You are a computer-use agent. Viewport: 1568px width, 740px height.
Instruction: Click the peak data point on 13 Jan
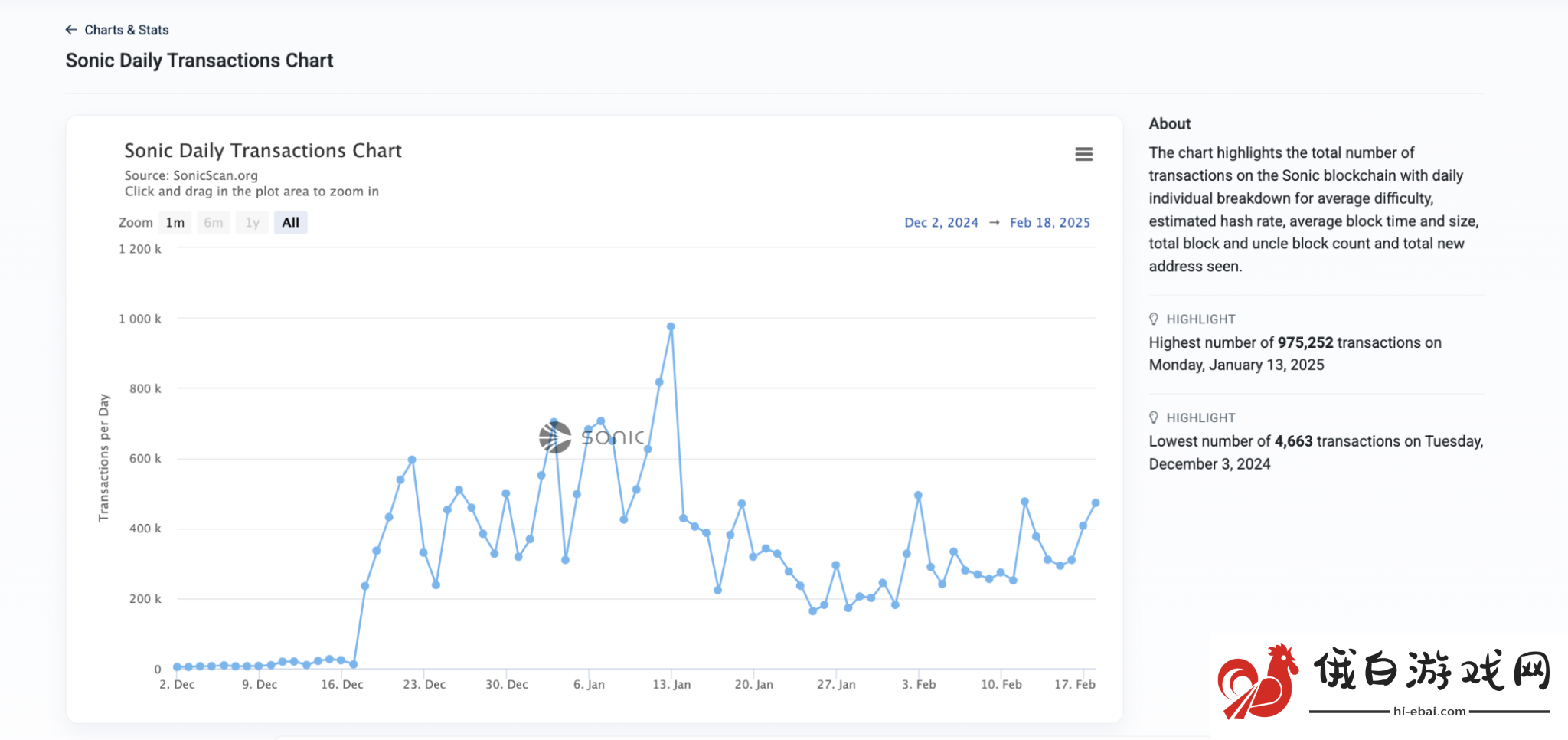[x=671, y=326]
